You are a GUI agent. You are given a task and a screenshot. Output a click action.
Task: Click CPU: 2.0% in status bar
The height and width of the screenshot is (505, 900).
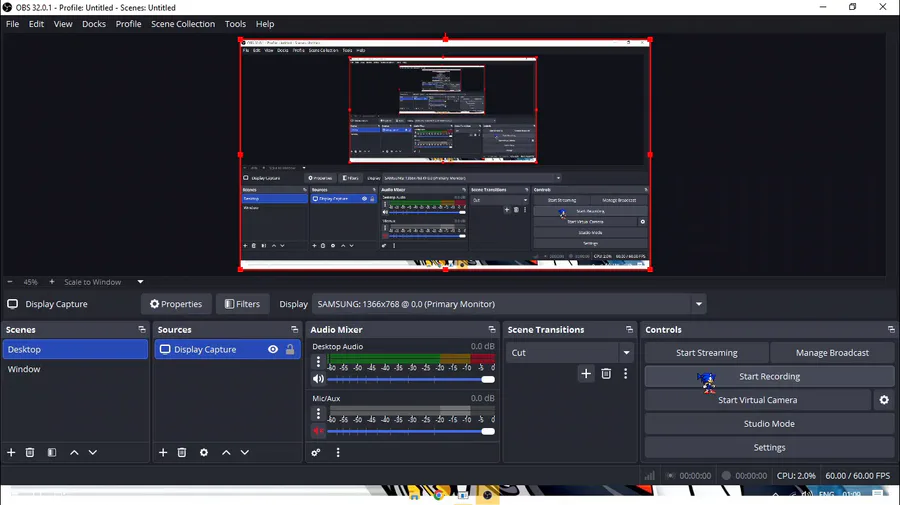coord(796,476)
